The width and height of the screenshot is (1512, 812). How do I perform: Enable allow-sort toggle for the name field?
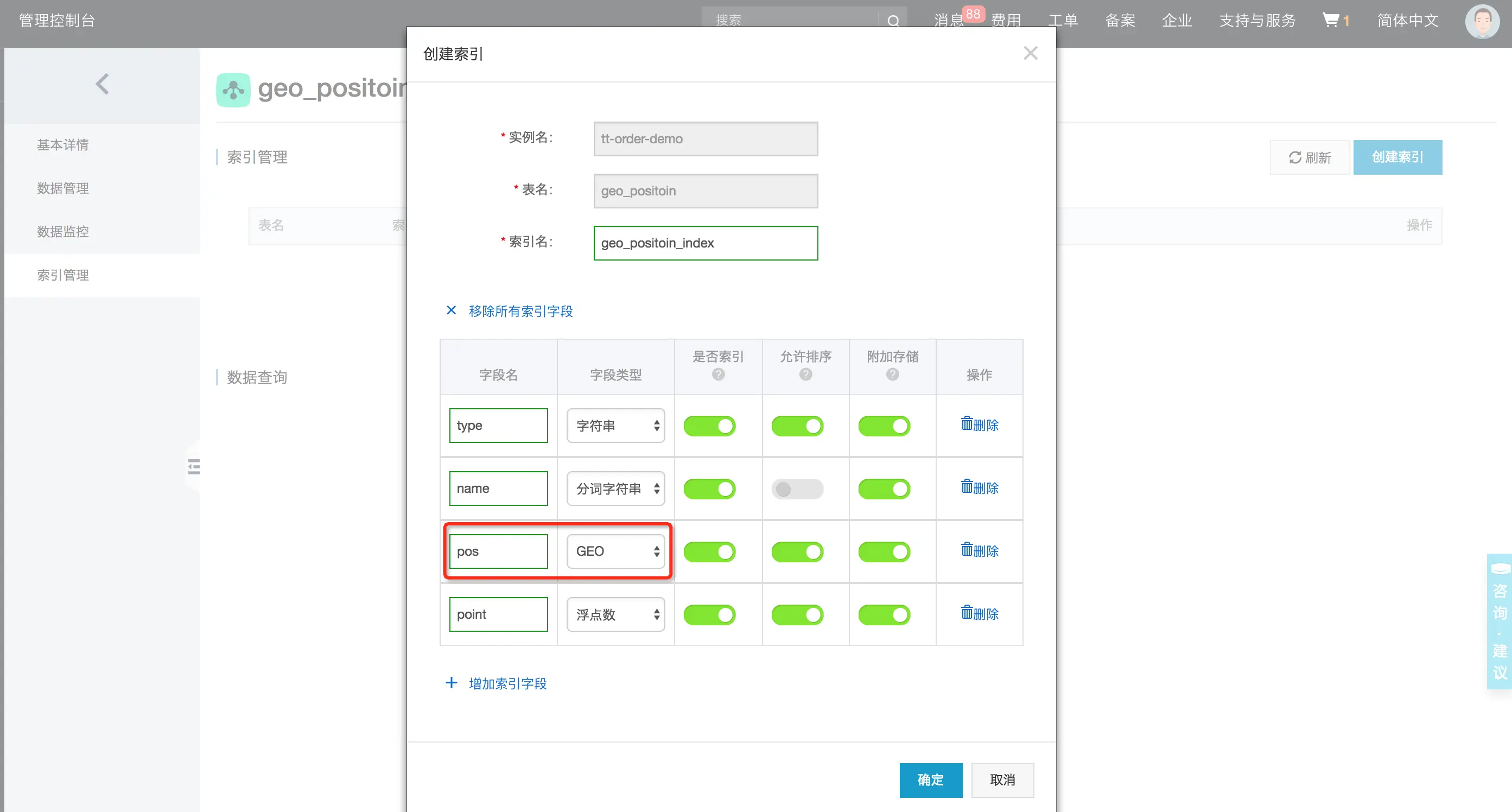pos(797,489)
